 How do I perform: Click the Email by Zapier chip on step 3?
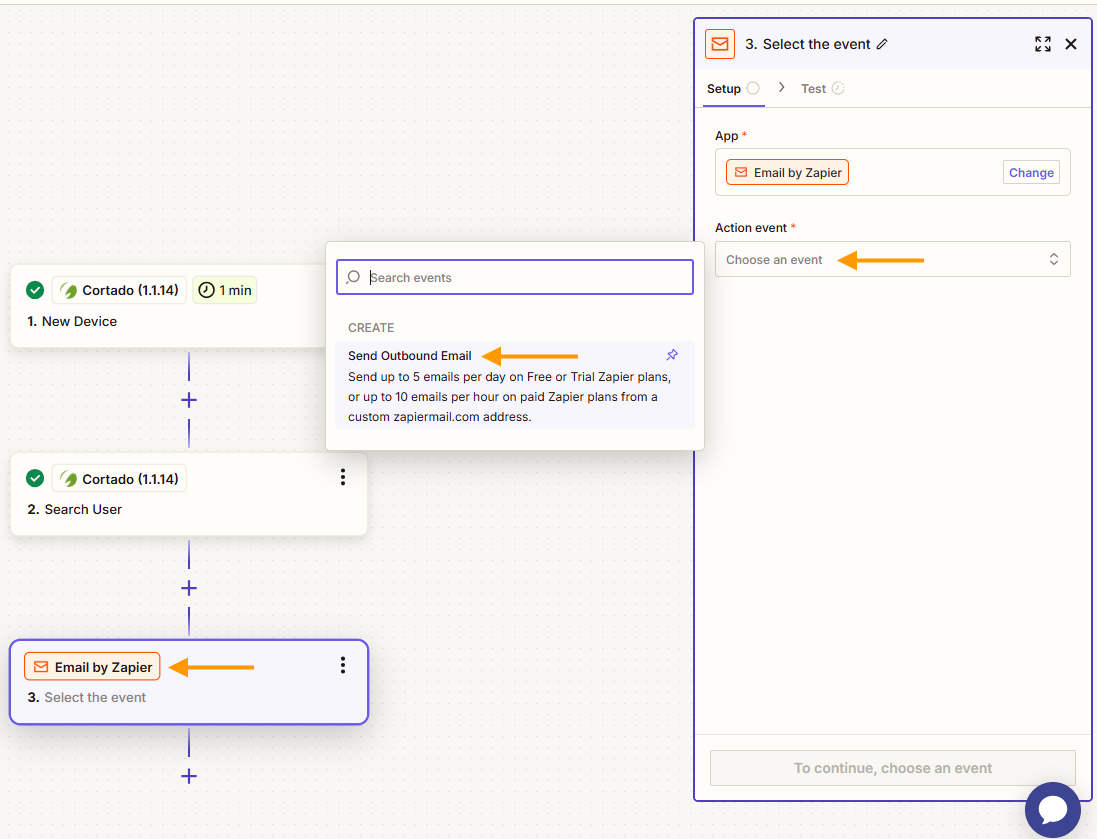click(x=92, y=667)
